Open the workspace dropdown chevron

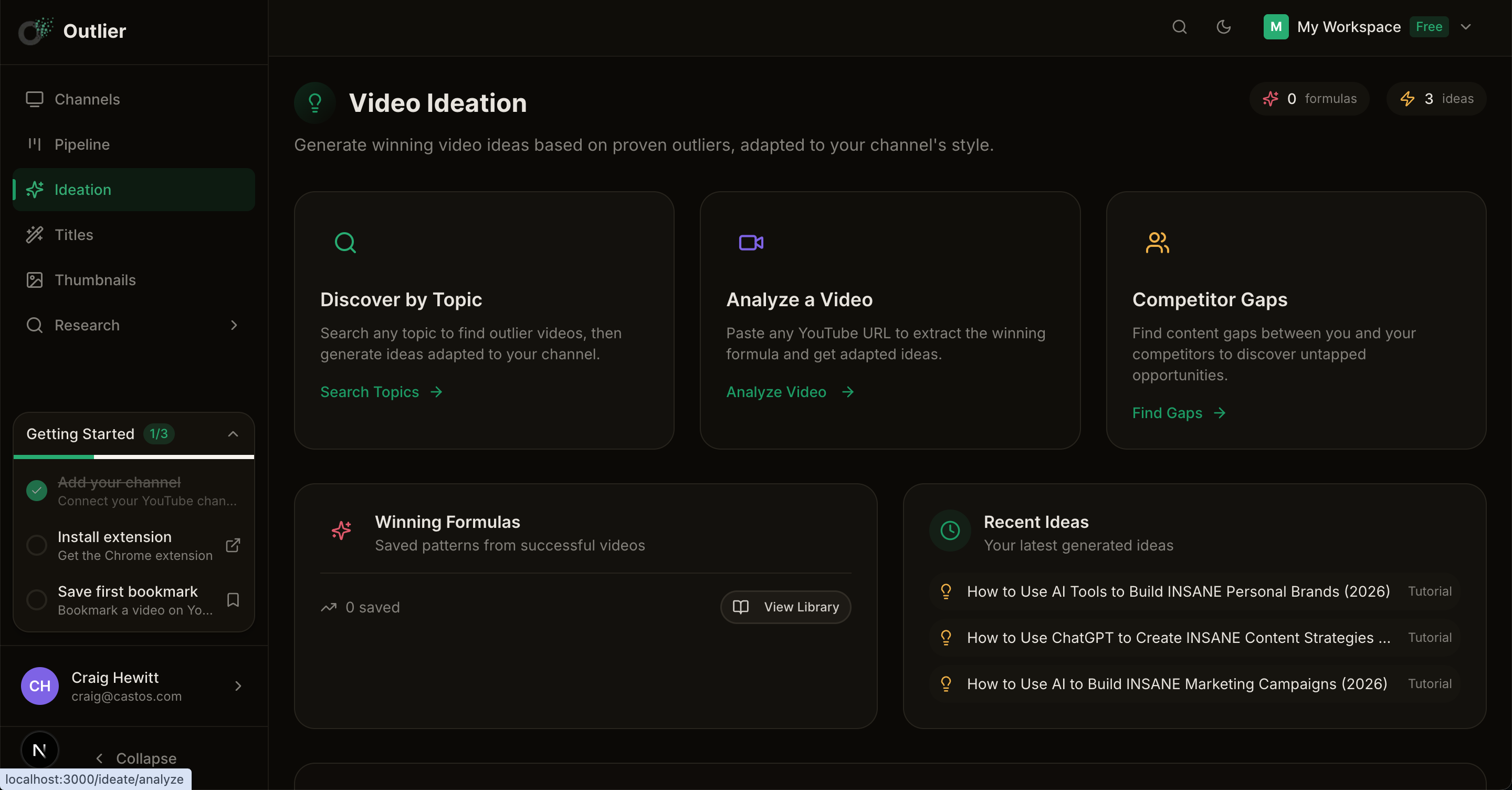pos(1466,27)
